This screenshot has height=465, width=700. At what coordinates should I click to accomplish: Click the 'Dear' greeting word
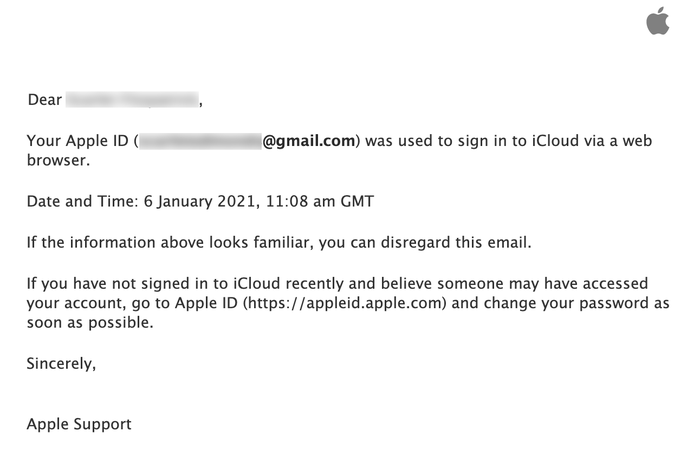(x=45, y=100)
